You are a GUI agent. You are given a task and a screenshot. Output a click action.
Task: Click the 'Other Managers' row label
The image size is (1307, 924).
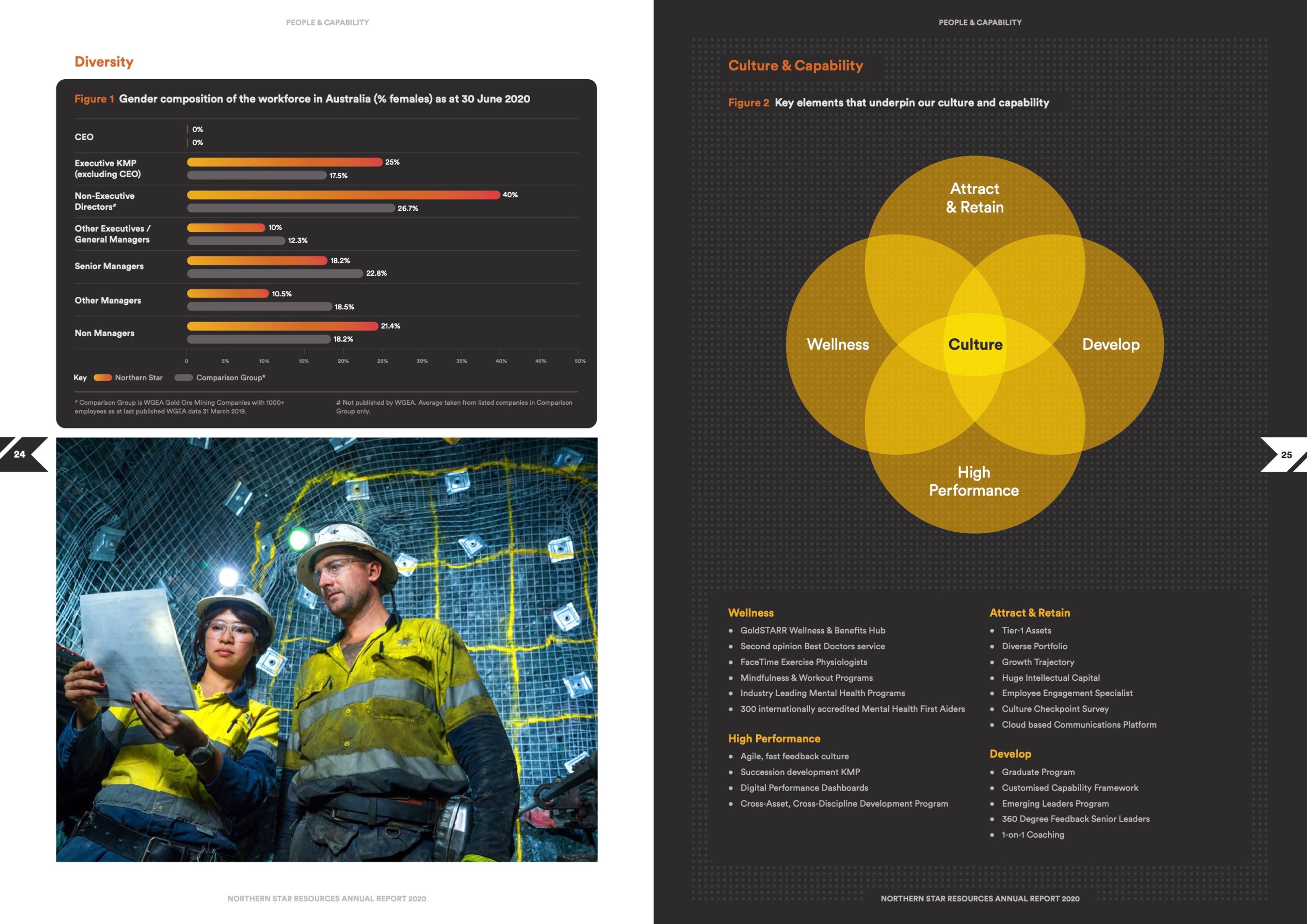(108, 301)
